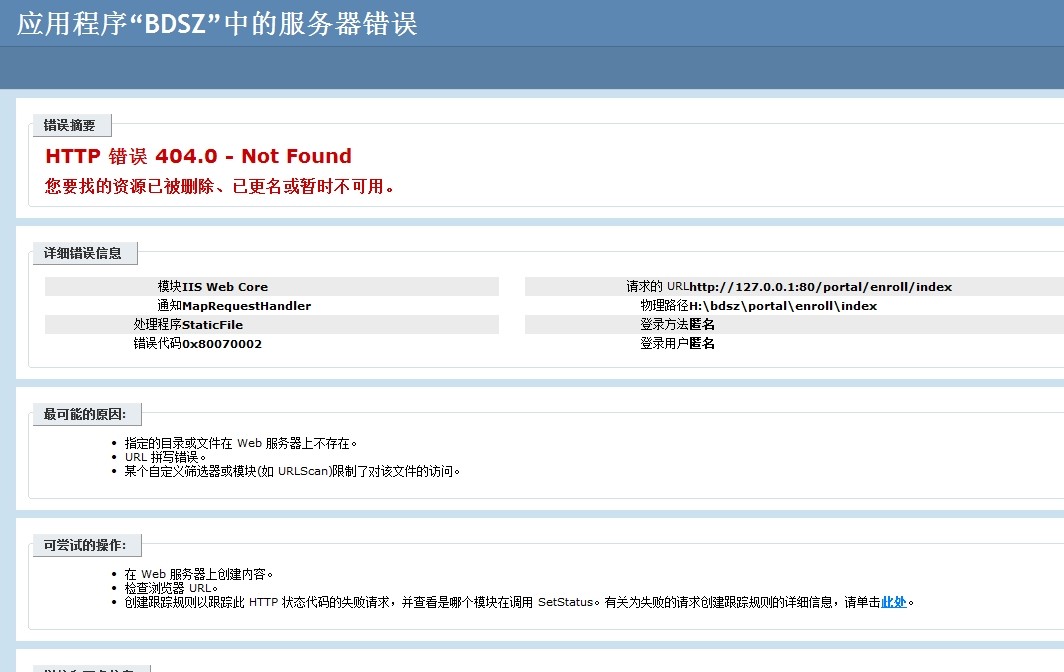Click the "可尝试的操作" section label
The width and height of the screenshot is (1064, 672).
coord(85,545)
